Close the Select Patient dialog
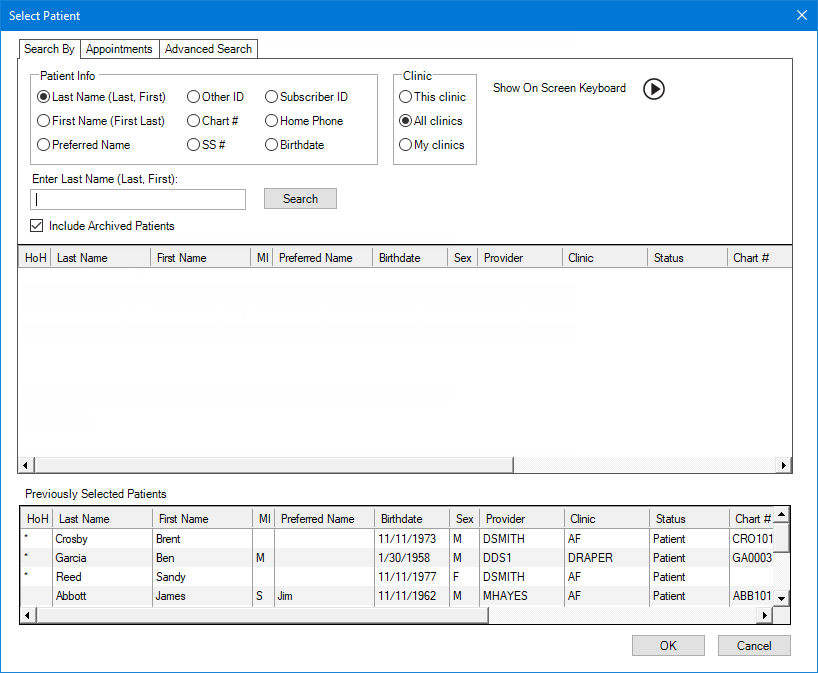Viewport: 818px width, 673px height. [x=801, y=15]
